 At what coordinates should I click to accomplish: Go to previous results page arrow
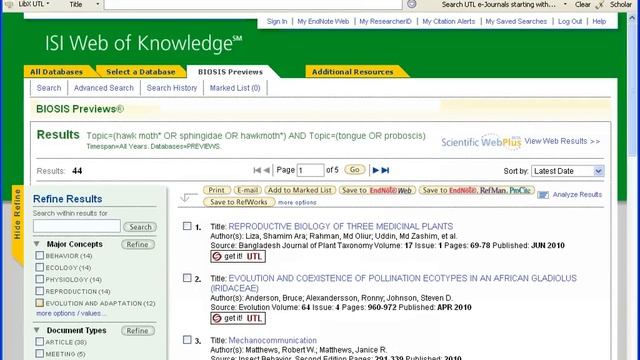(x=267, y=170)
